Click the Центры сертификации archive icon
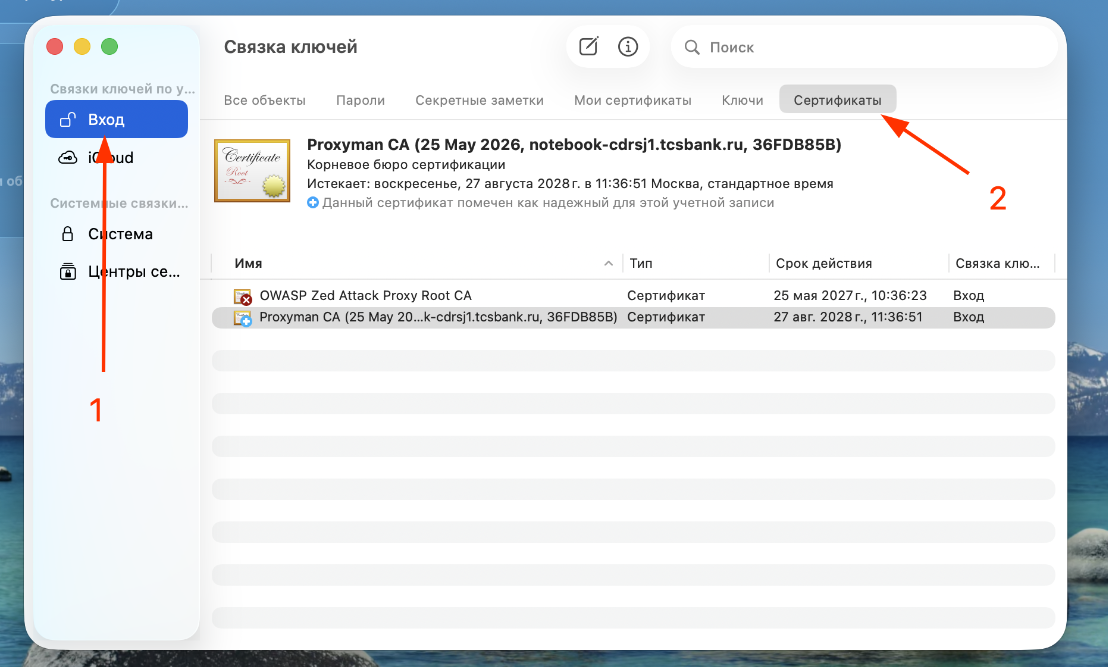Image resolution: width=1108 pixels, height=667 pixels. (x=68, y=271)
